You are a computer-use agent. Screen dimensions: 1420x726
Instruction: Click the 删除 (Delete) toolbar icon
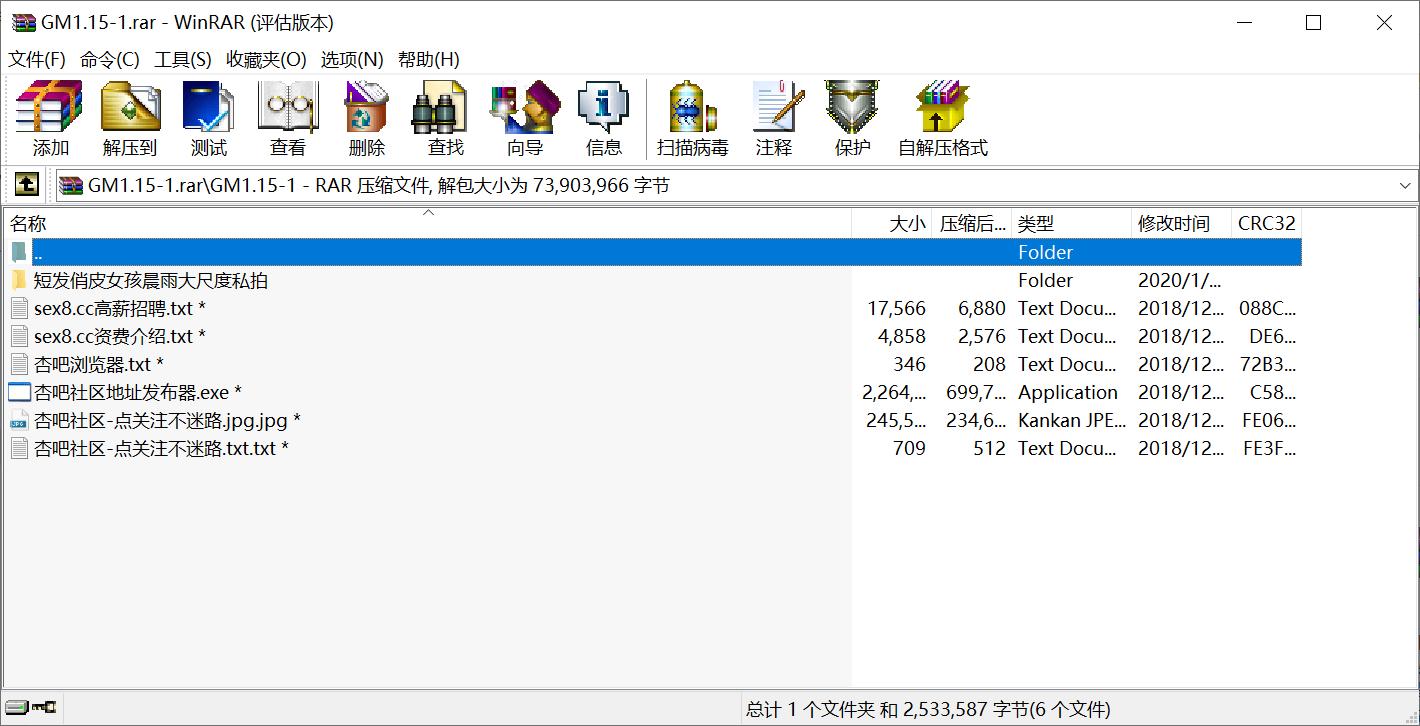366,107
